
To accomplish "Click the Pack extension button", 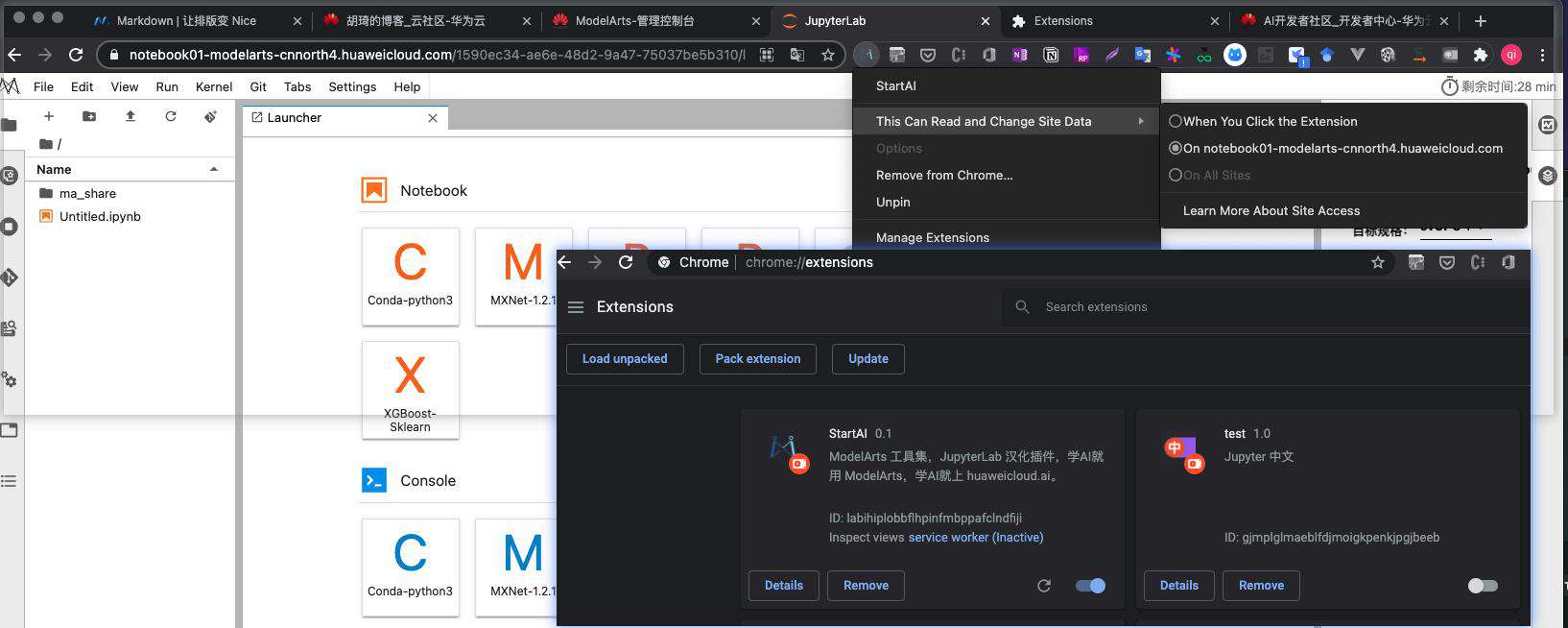I will click(758, 358).
